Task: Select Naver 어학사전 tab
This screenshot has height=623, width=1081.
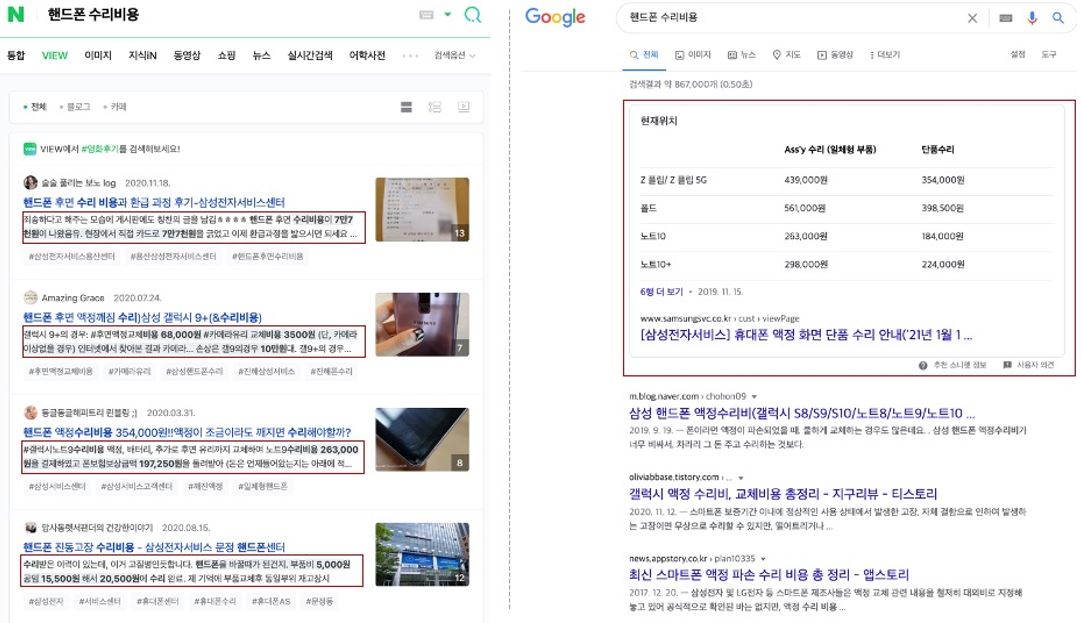Action: tap(367, 55)
